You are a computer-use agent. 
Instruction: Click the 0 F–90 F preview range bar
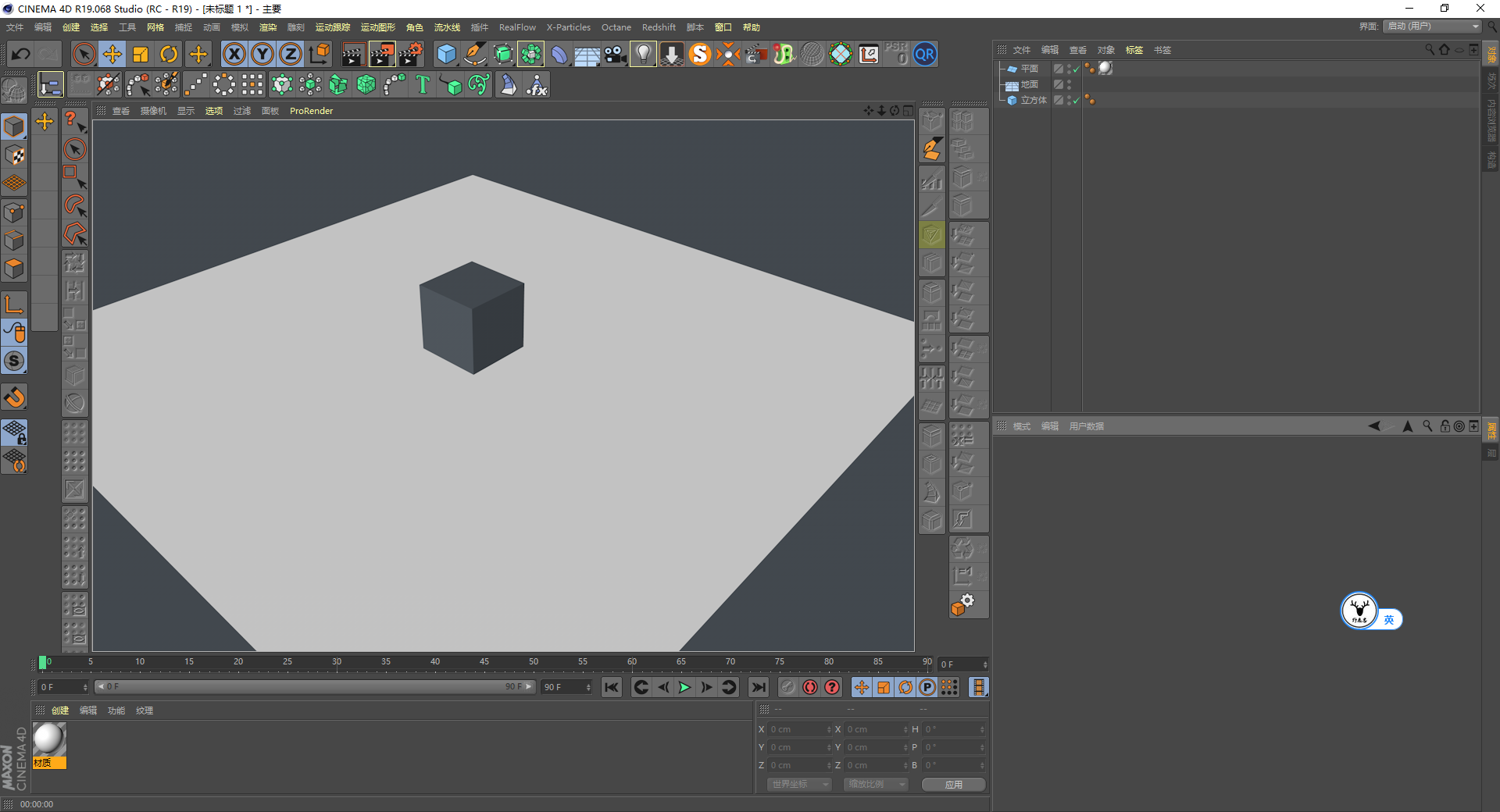(x=315, y=687)
